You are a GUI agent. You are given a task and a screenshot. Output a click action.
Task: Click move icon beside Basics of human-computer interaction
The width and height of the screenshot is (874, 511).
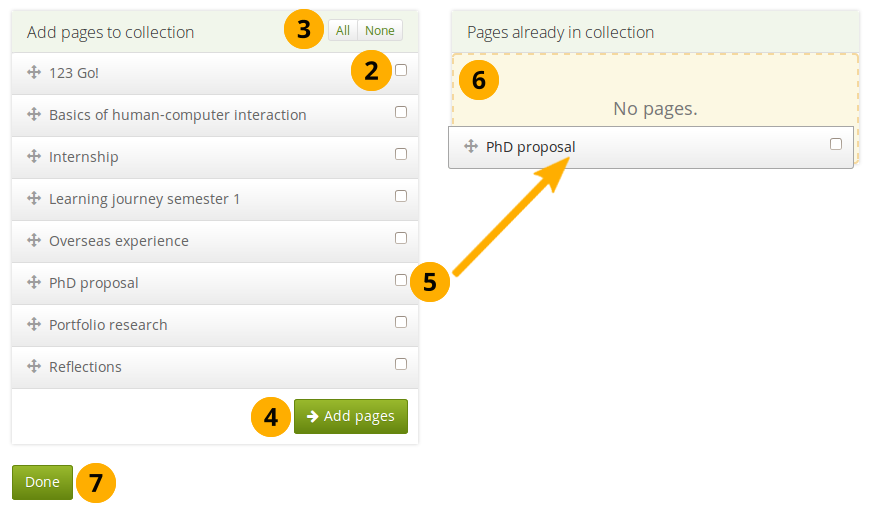point(33,115)
